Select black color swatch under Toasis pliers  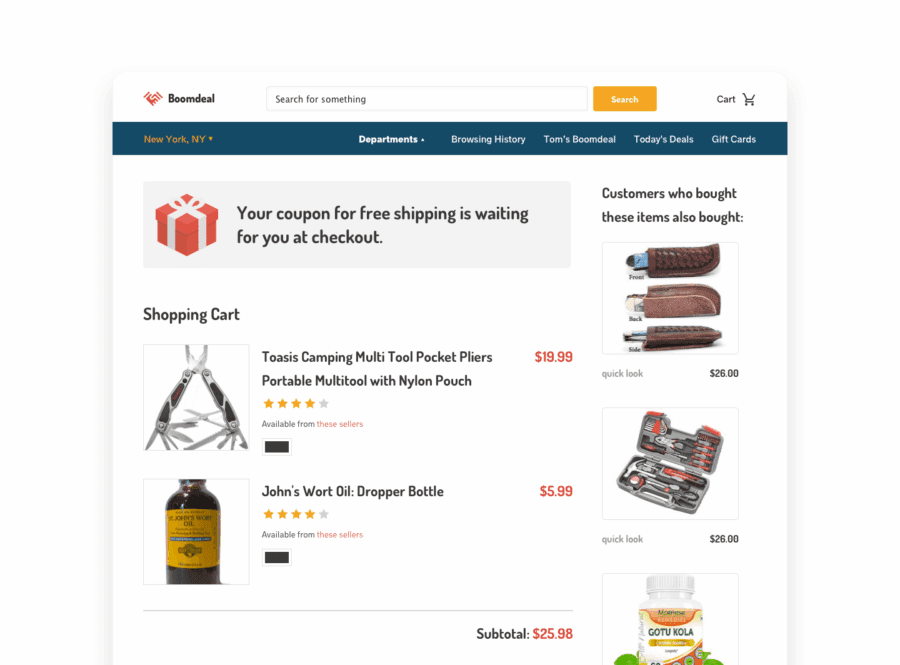[277, 447]
